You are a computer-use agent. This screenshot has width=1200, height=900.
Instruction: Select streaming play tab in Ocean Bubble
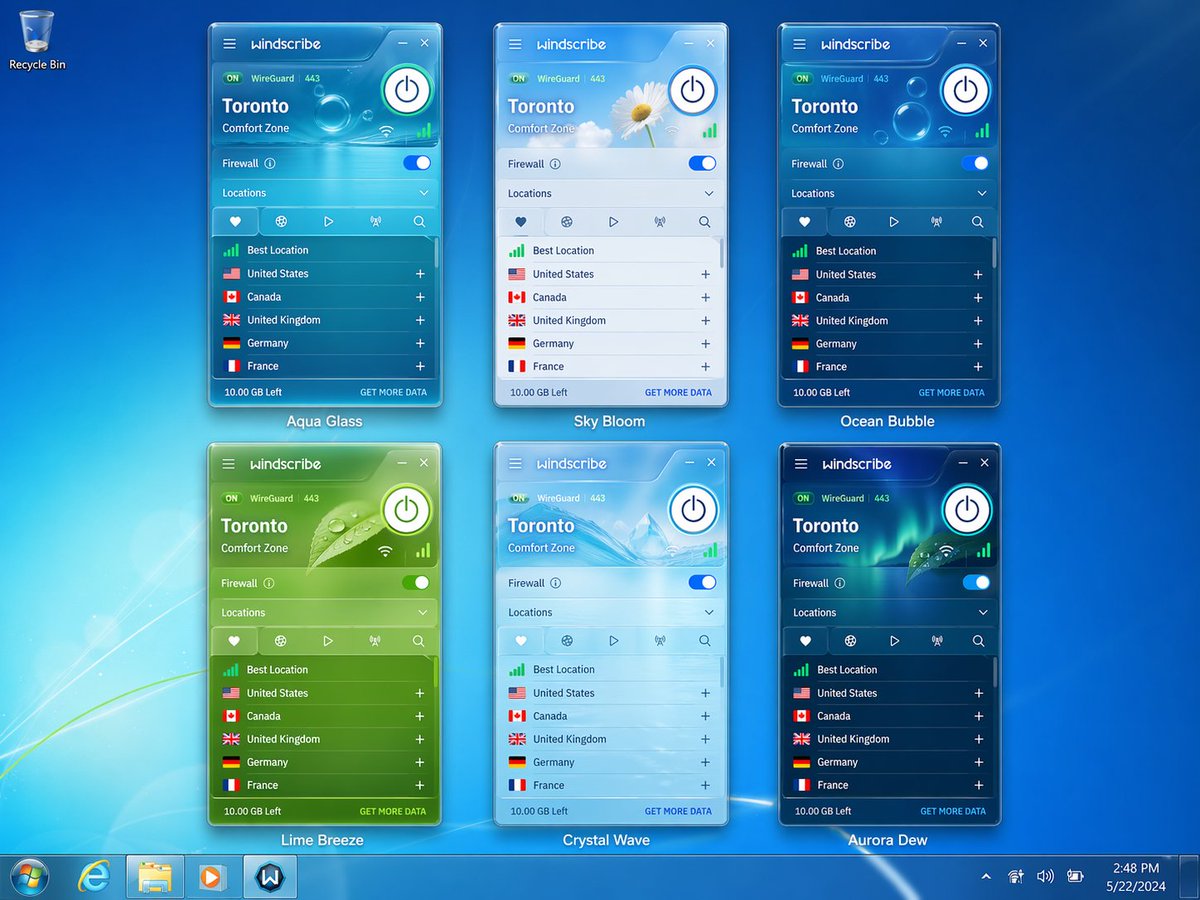point(894,222)
